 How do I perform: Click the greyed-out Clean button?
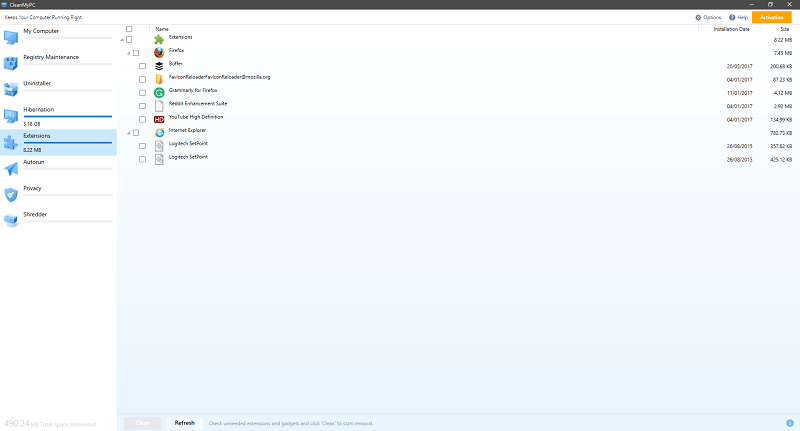coord(143,423)
